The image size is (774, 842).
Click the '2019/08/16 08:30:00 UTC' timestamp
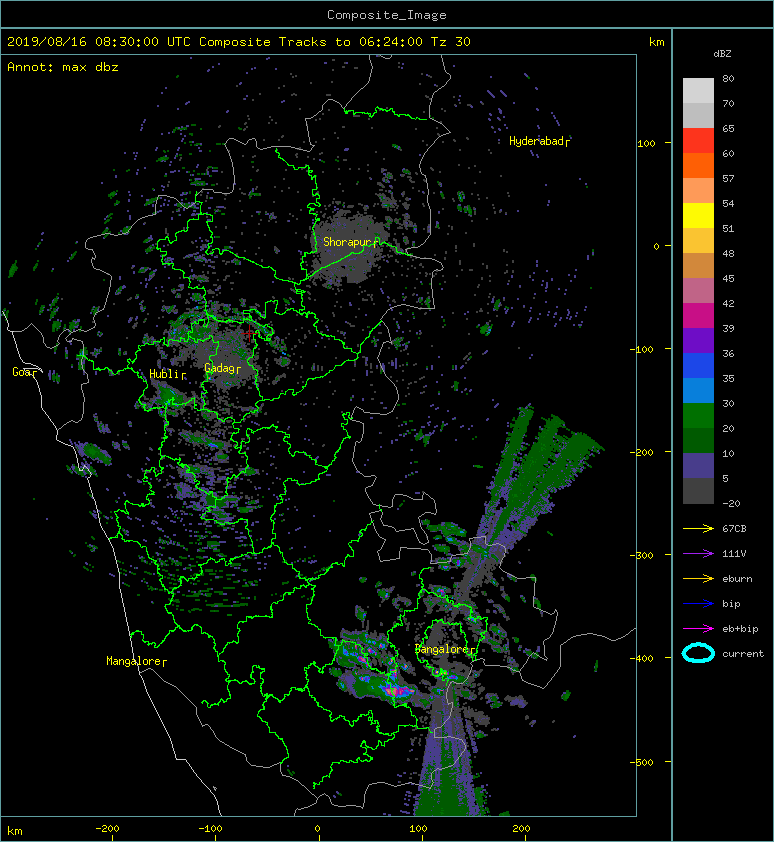tap(99, 42)
